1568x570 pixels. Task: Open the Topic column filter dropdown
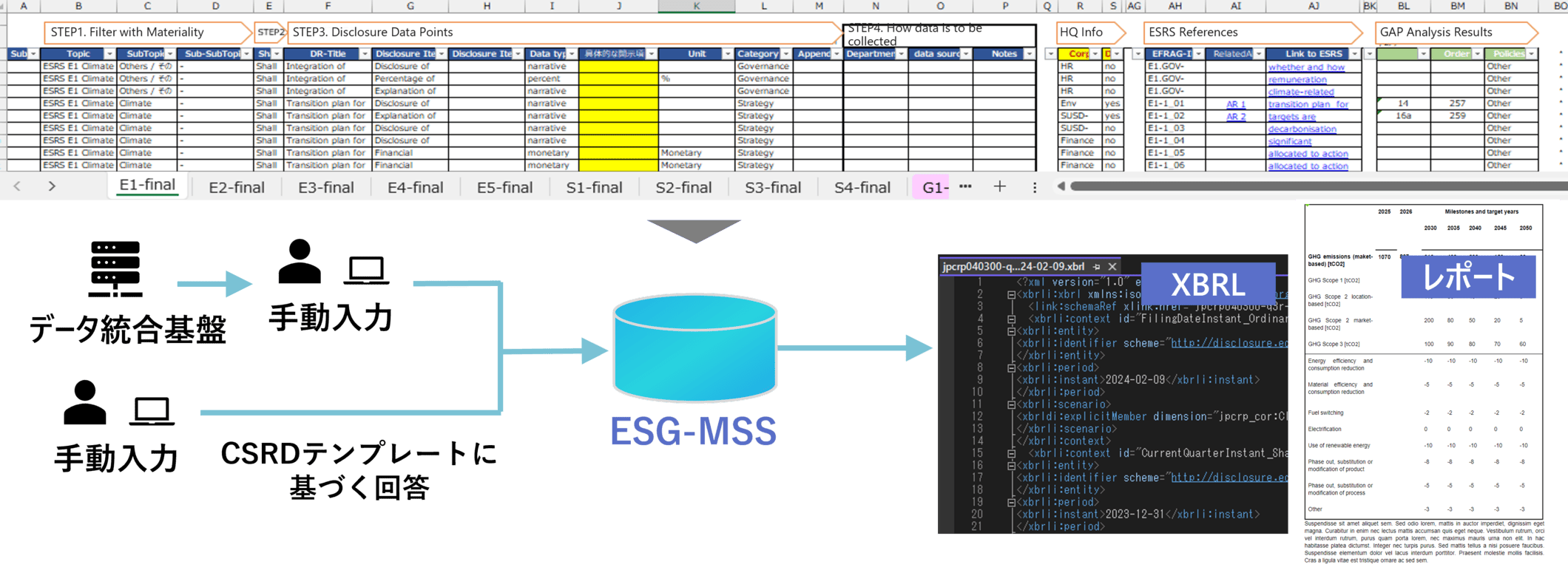(109, 54)
